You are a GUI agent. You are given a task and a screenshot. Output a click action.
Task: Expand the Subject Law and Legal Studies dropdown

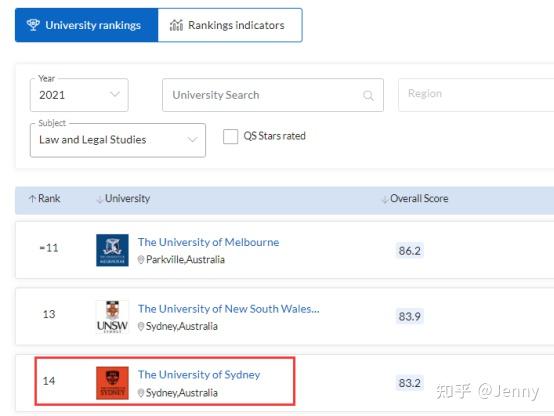tap(118, 140)
